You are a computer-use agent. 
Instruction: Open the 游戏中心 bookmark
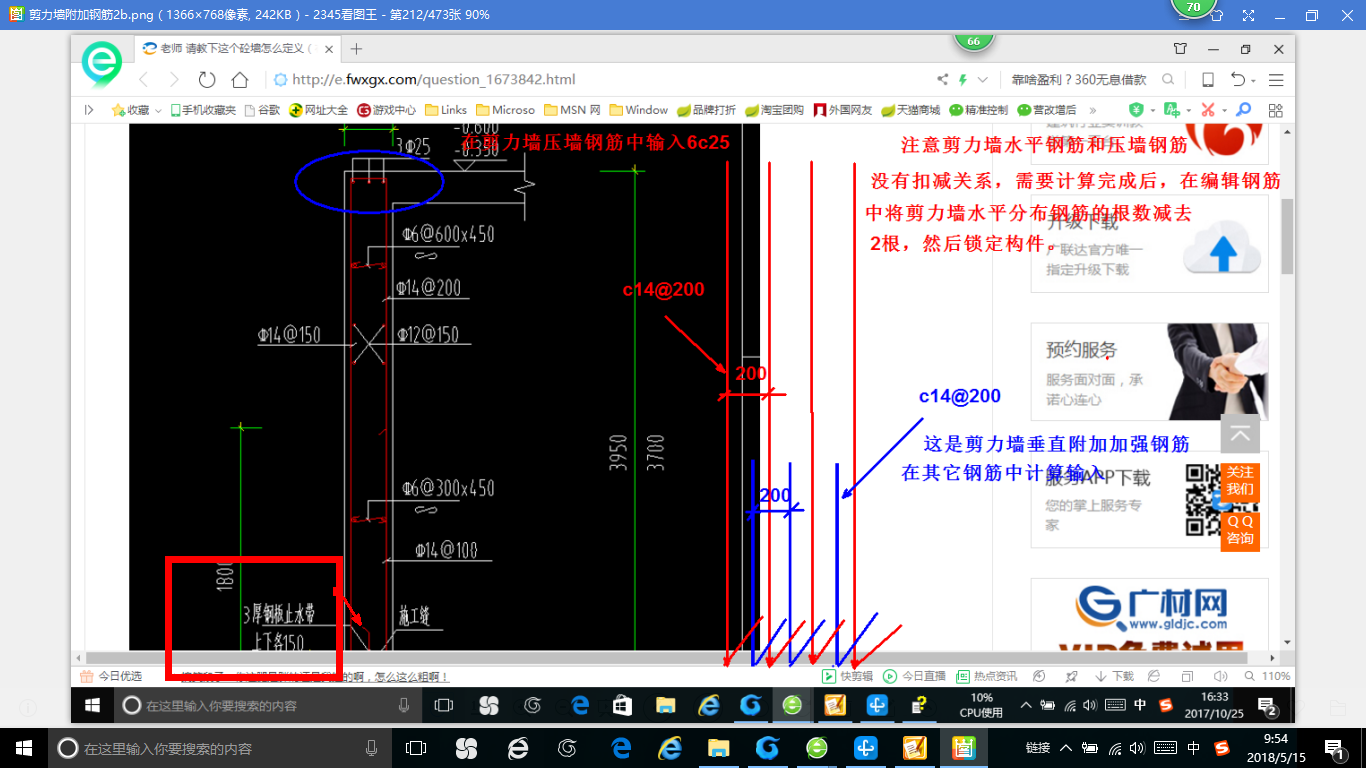coord(387,110)
